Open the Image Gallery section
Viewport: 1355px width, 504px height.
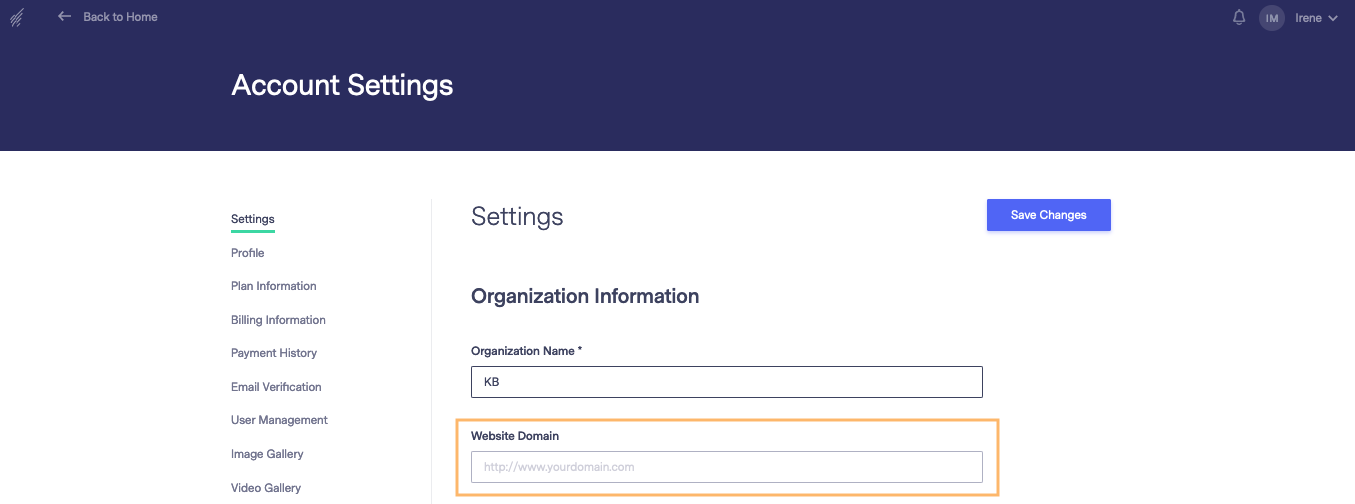coord(267,454)
